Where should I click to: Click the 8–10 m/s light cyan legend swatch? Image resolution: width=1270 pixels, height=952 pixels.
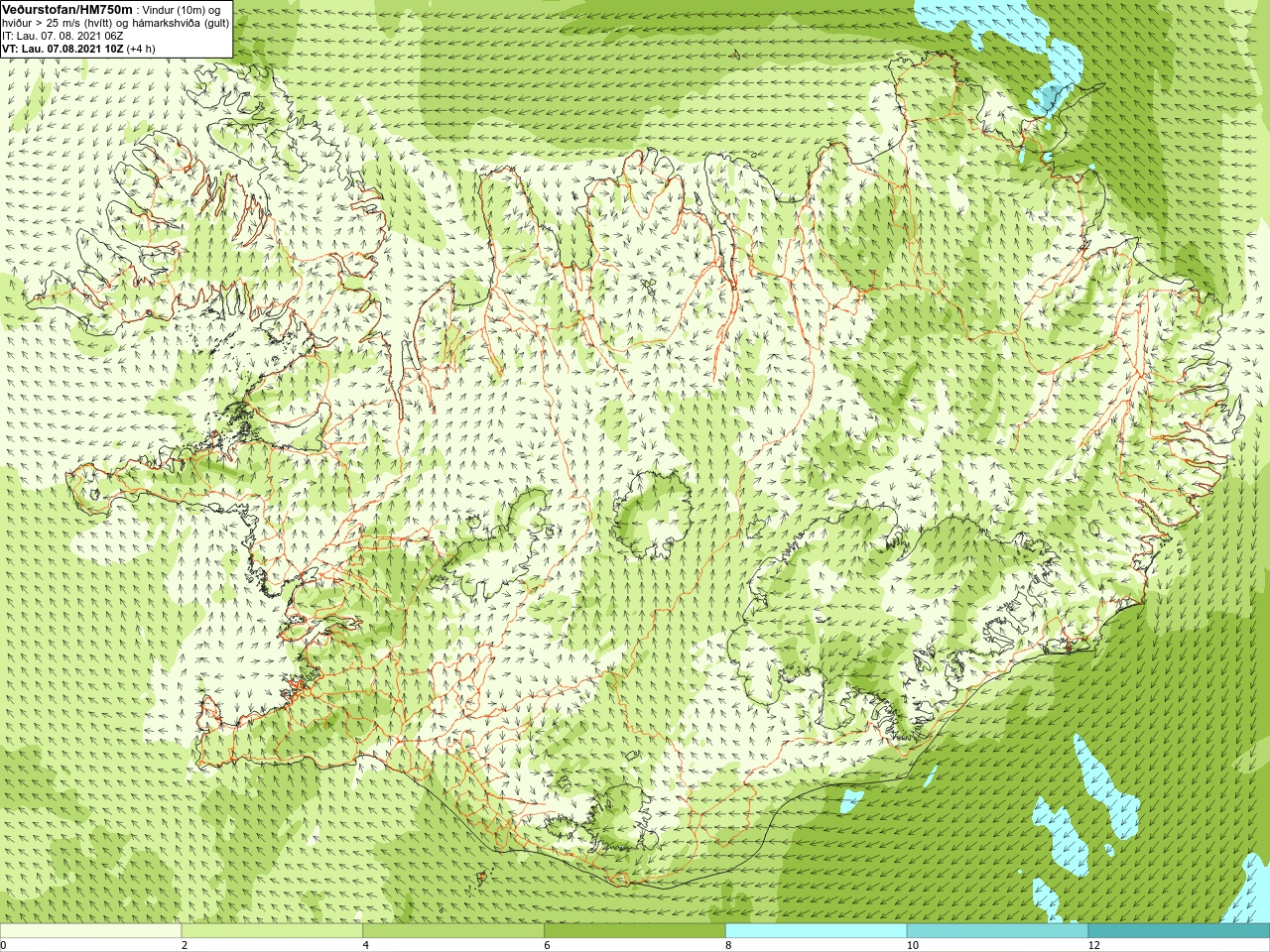(817, 931)
